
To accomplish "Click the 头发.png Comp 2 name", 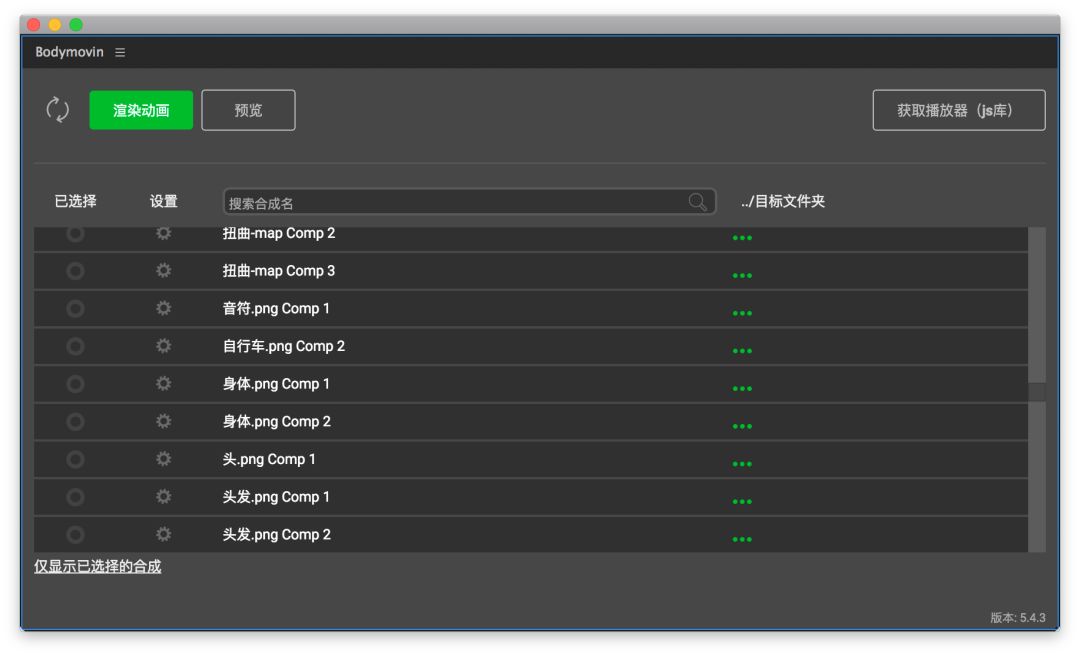I will tap(277, 535).
